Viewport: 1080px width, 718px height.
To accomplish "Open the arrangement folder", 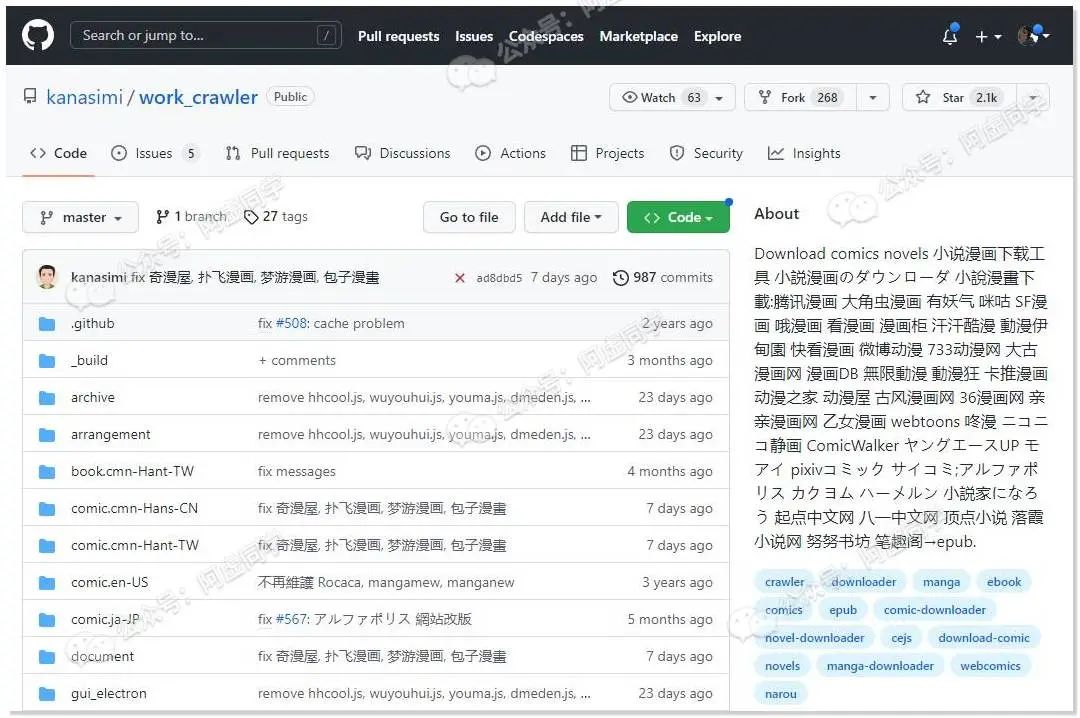I will (110, 435).
